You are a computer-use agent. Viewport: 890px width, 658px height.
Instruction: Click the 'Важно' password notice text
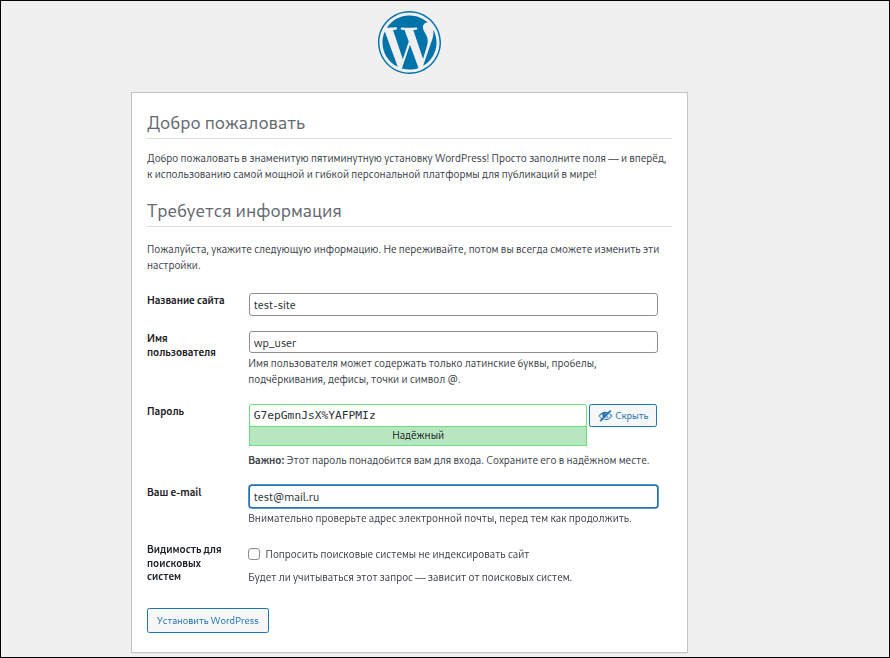tap(448, 461)
